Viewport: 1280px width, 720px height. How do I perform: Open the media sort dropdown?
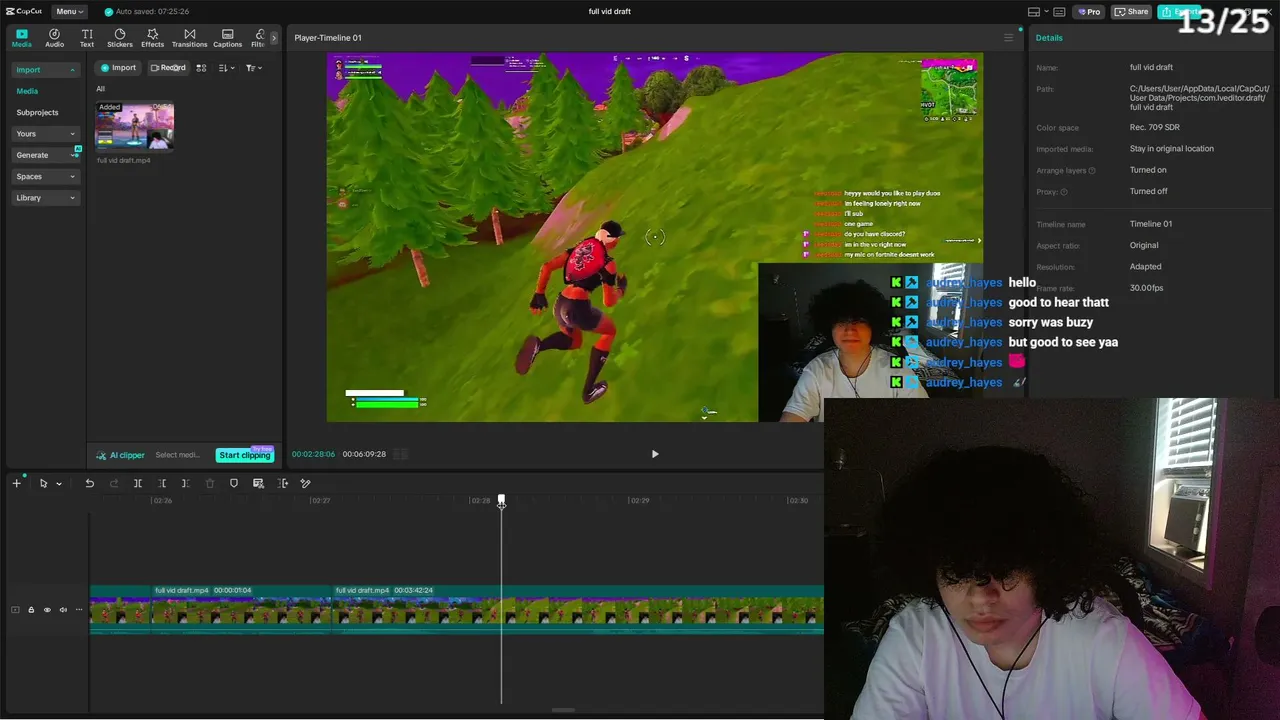click(x=225, y=68)
